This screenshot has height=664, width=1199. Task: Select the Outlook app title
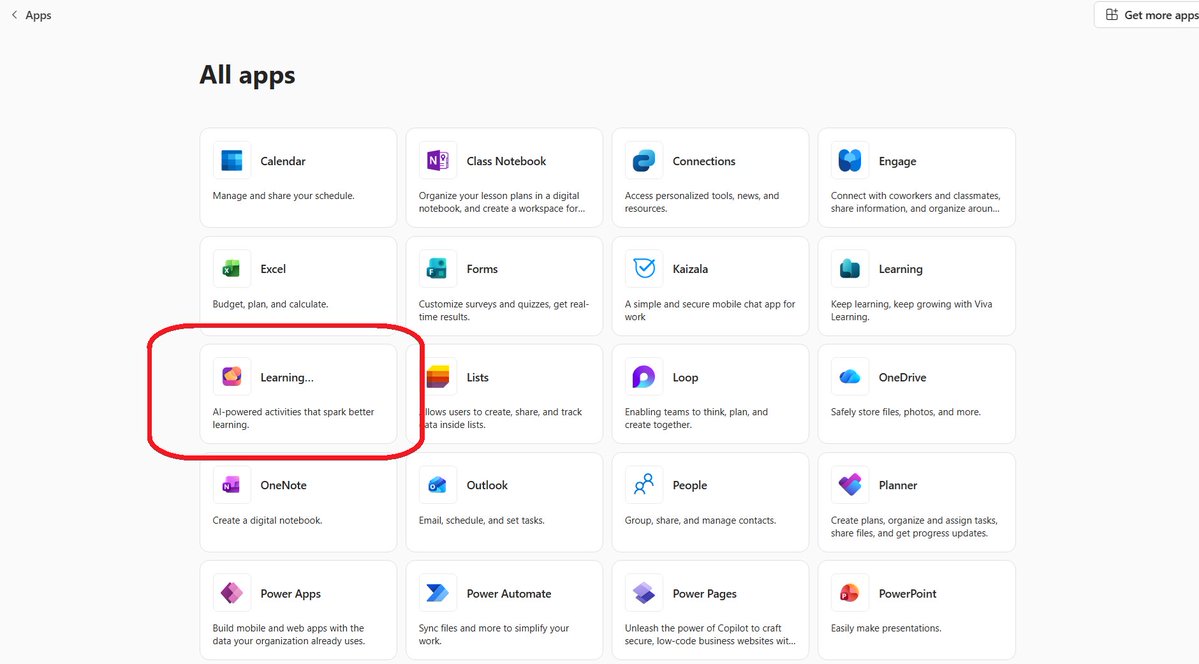487,485
